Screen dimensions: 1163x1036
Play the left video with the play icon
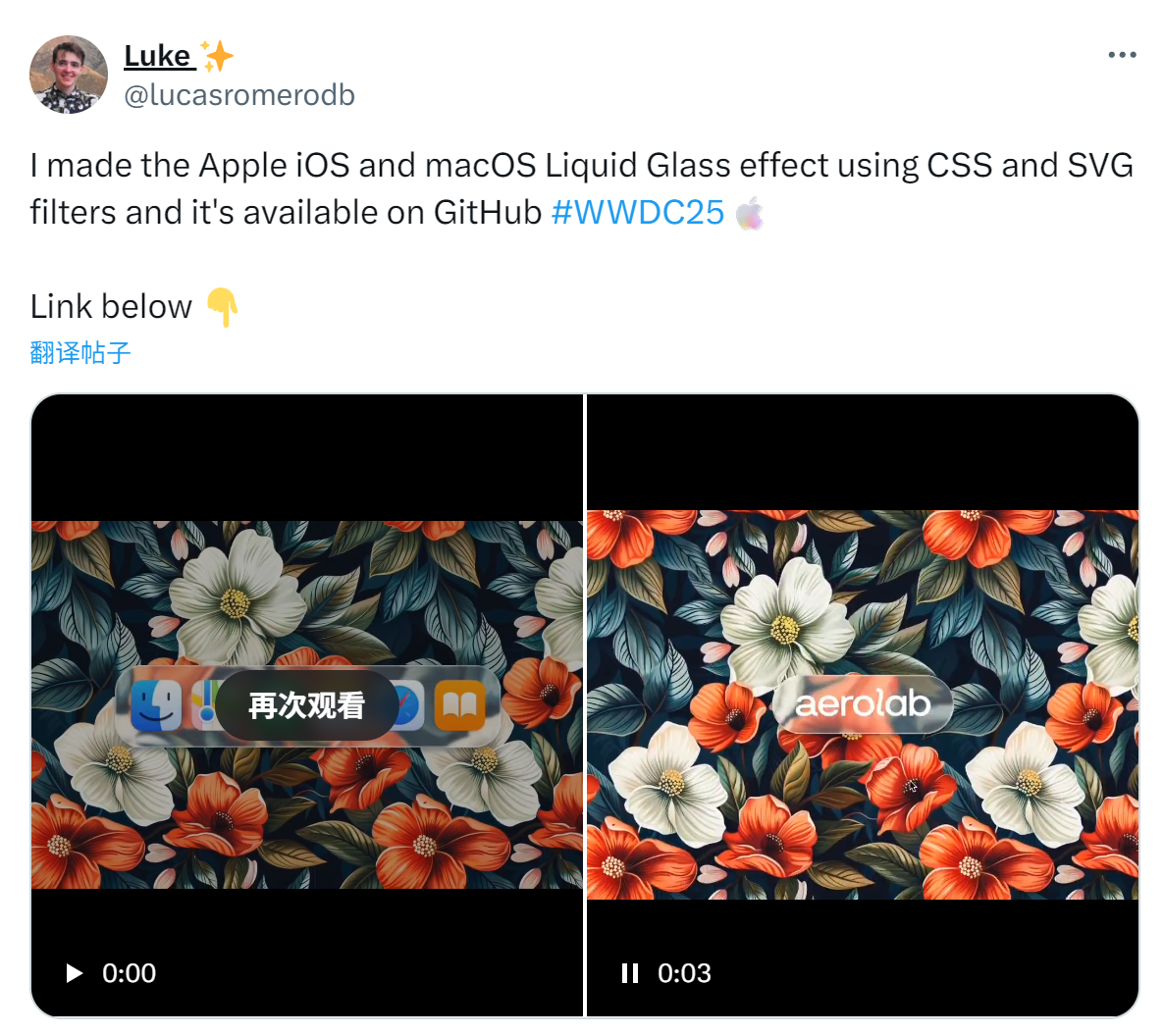coord(74,973)
